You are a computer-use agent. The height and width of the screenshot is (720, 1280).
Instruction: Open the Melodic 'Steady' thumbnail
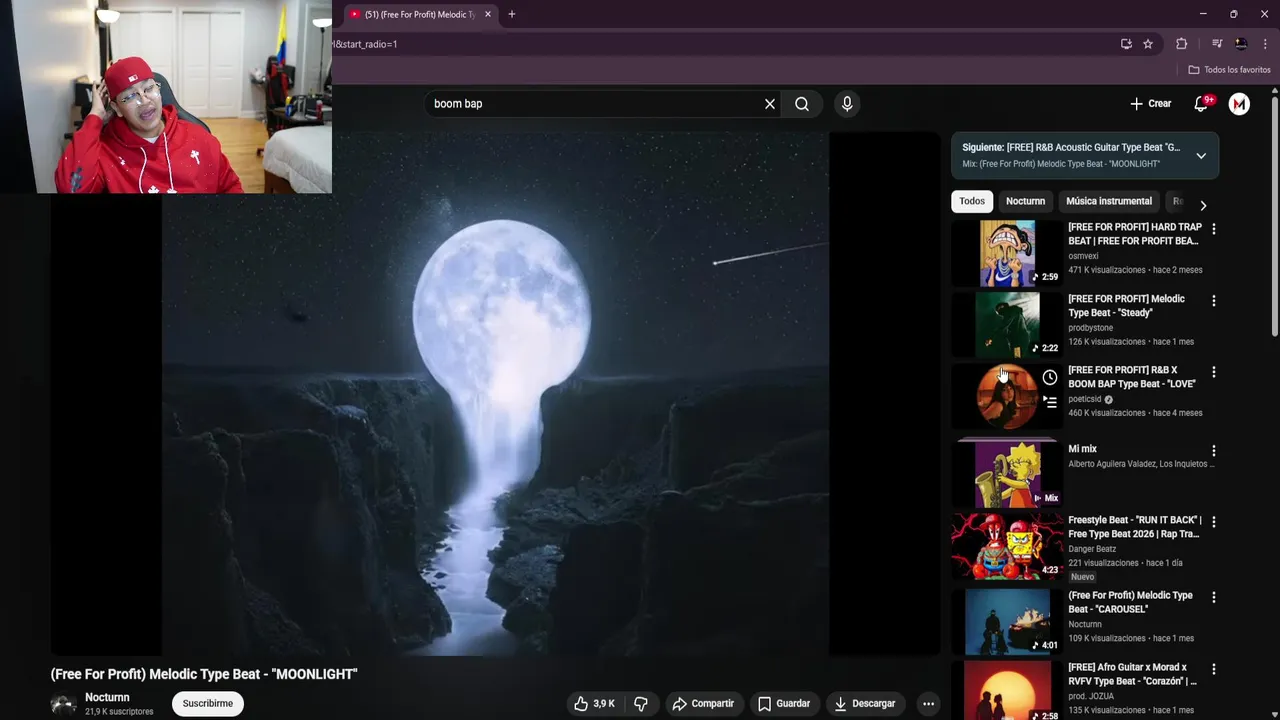(1007, 325)
